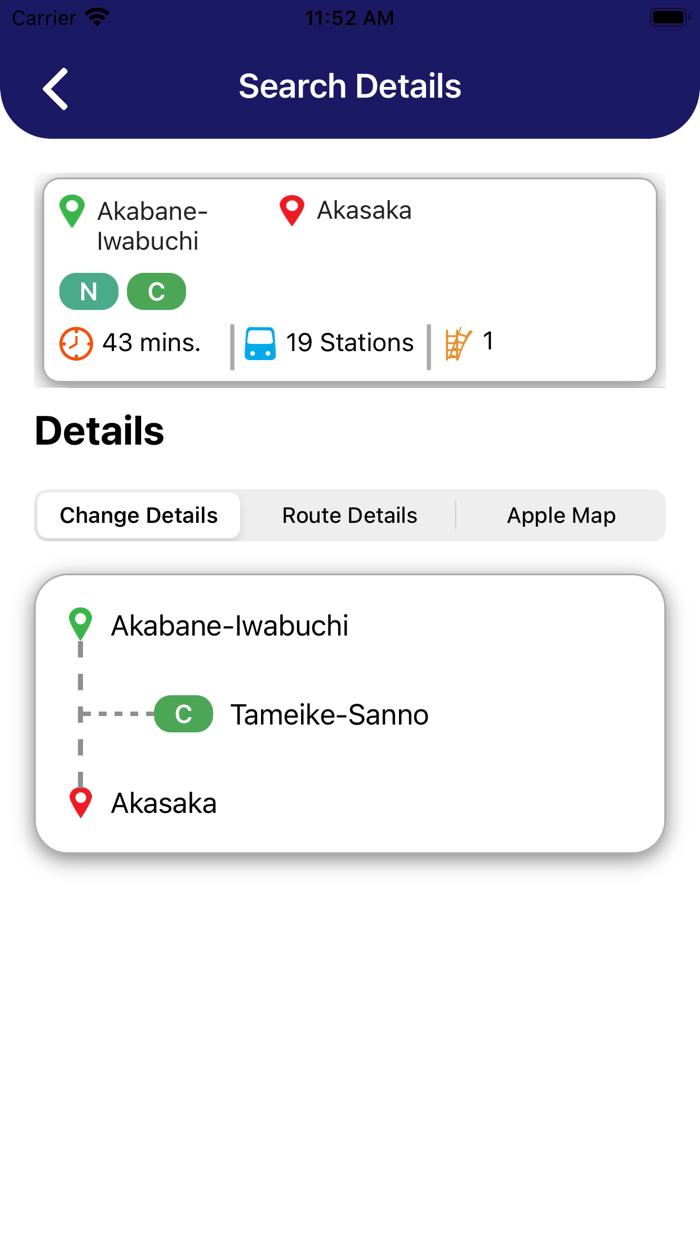Select the orange clock duration icon
Image resolution: width=700 pixels, height=1244 pixels.
[76, 343]
